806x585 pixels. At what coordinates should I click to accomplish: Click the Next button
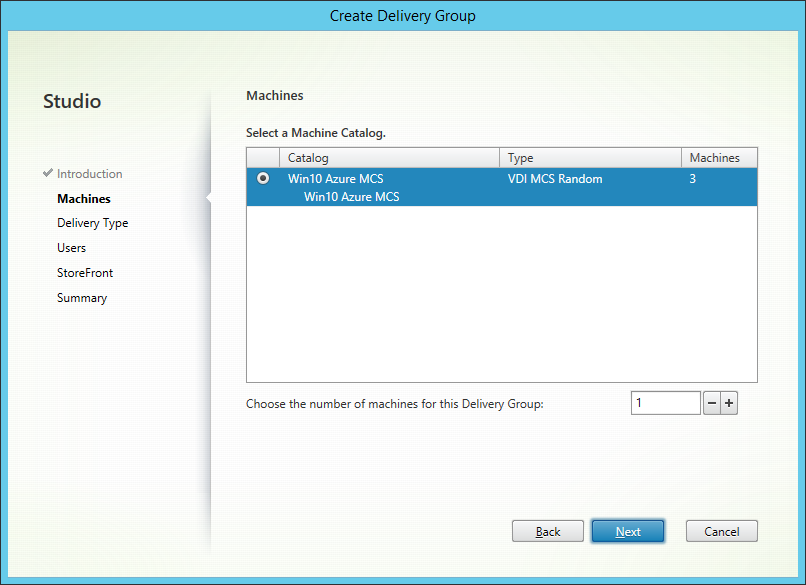628,532
